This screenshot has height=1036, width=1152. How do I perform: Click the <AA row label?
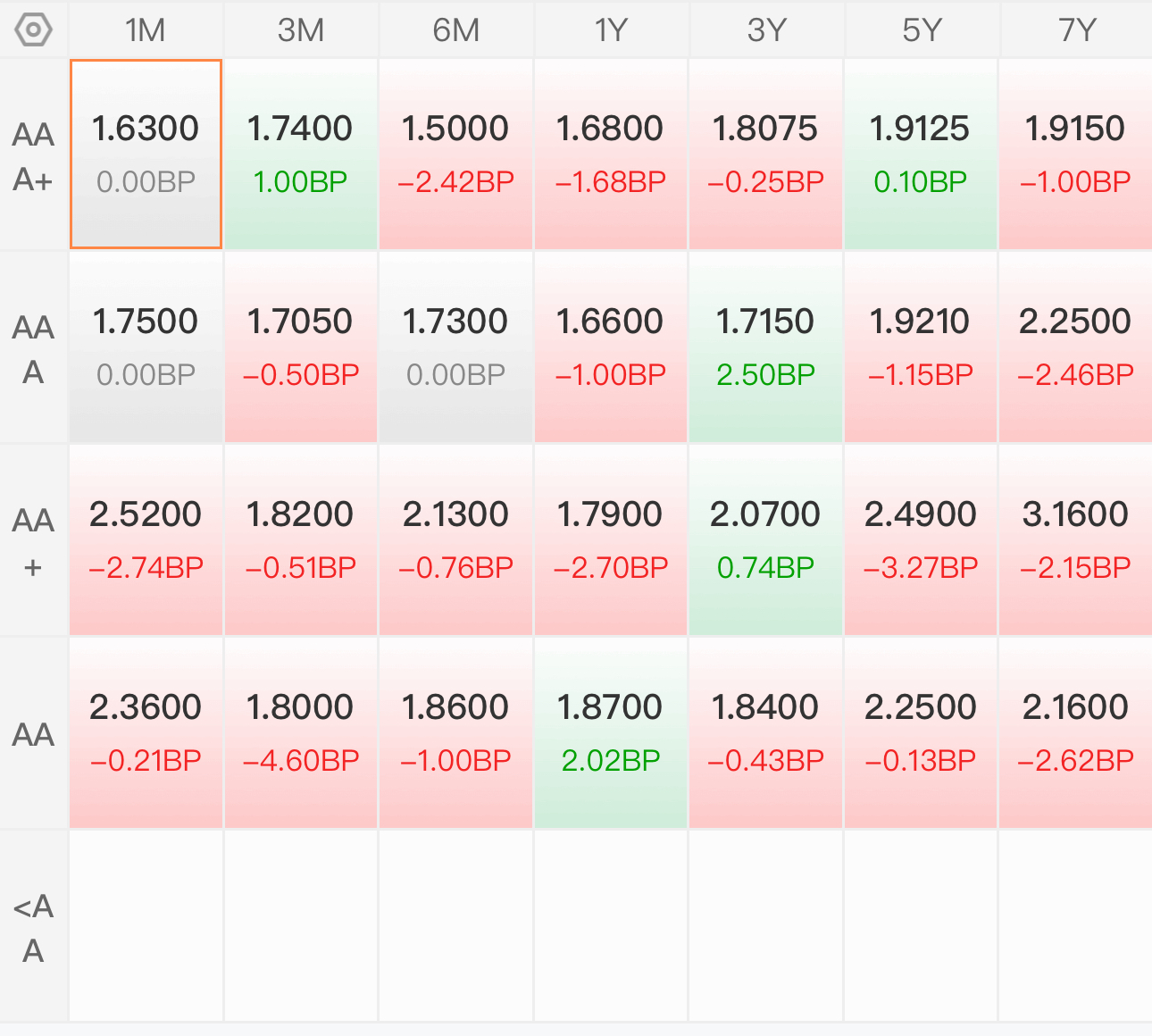click(33, 927)
